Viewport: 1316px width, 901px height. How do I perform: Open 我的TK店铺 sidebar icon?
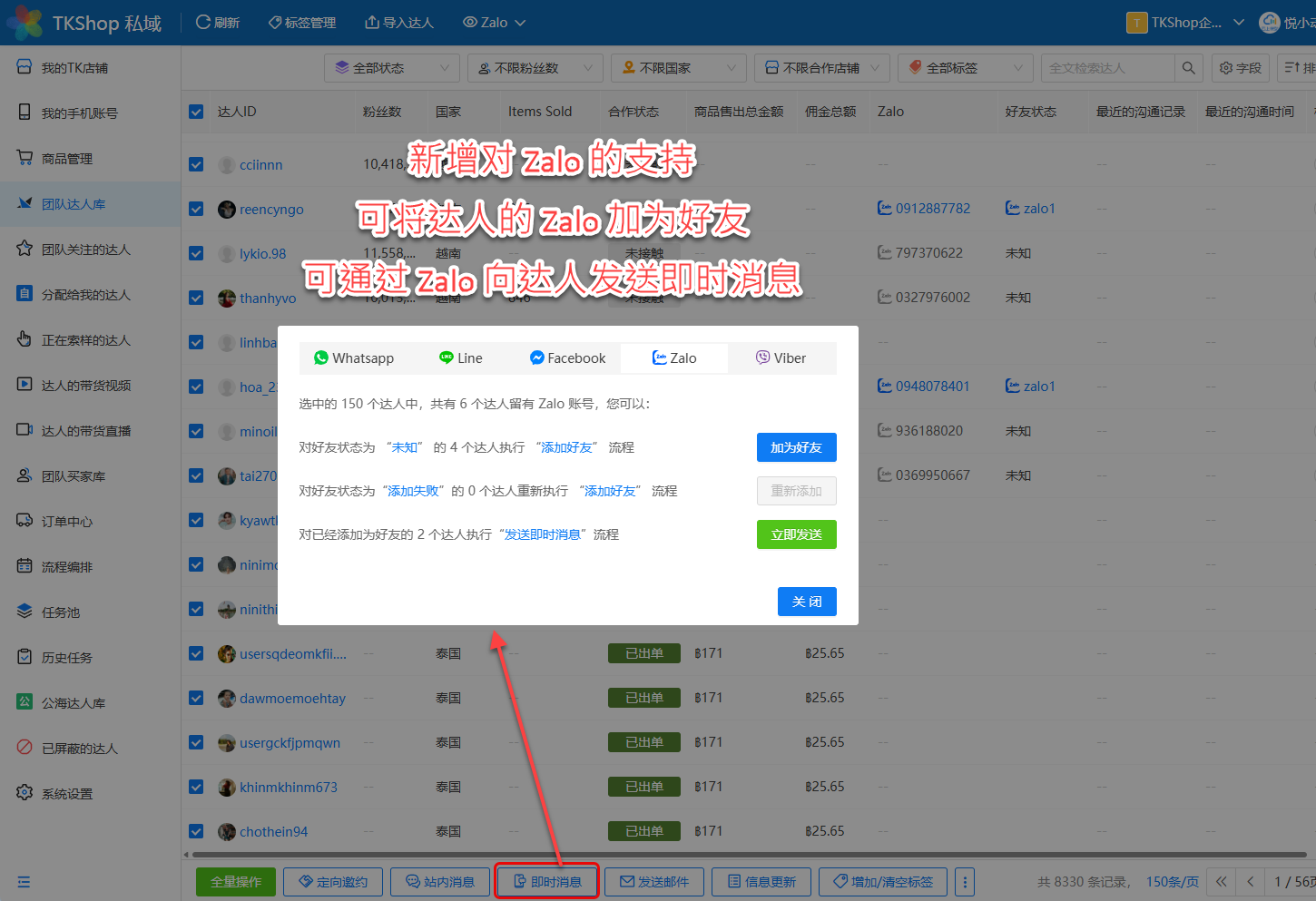pos(25,67)
